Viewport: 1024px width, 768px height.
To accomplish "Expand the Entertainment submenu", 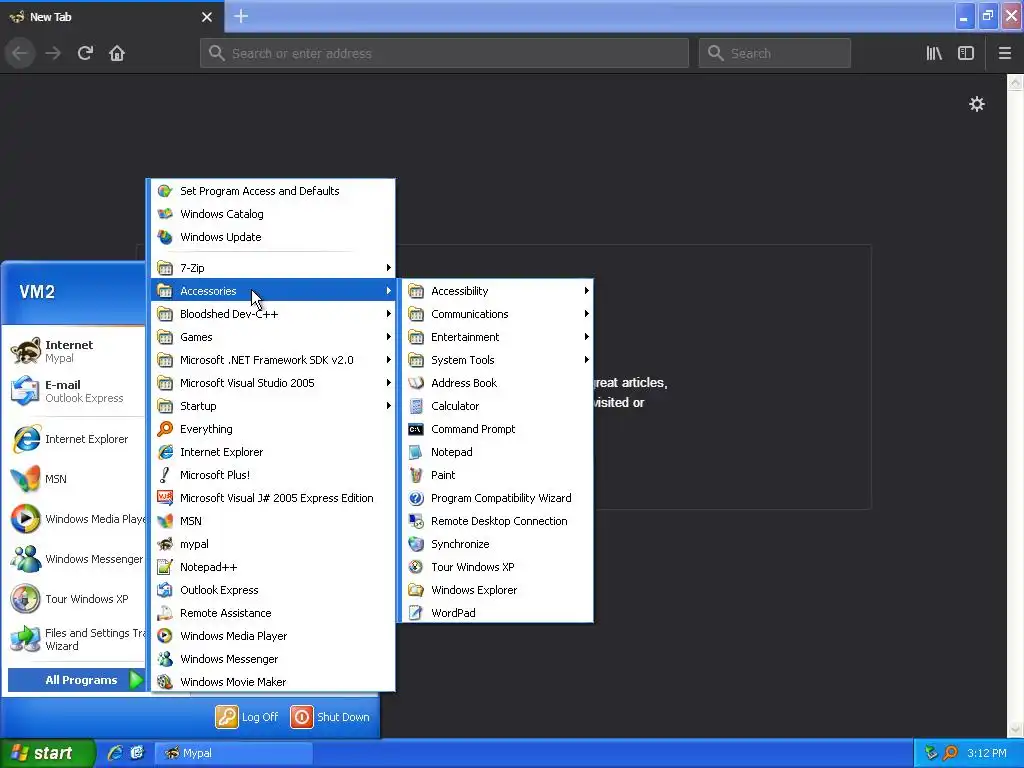I will [498, 337].
